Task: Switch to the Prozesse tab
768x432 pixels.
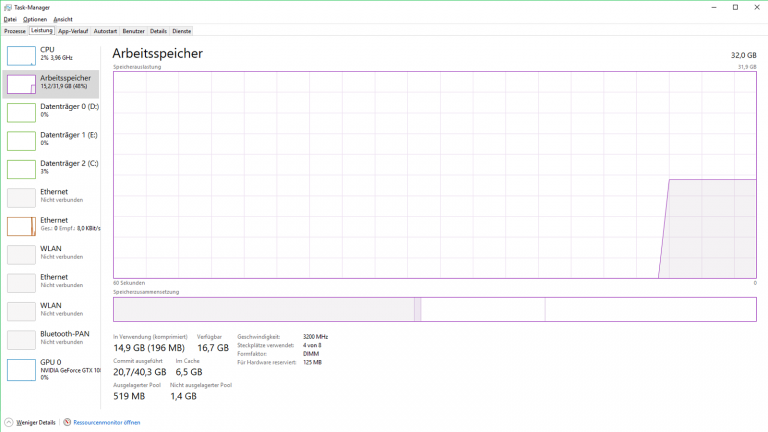Action: [15, 31]
